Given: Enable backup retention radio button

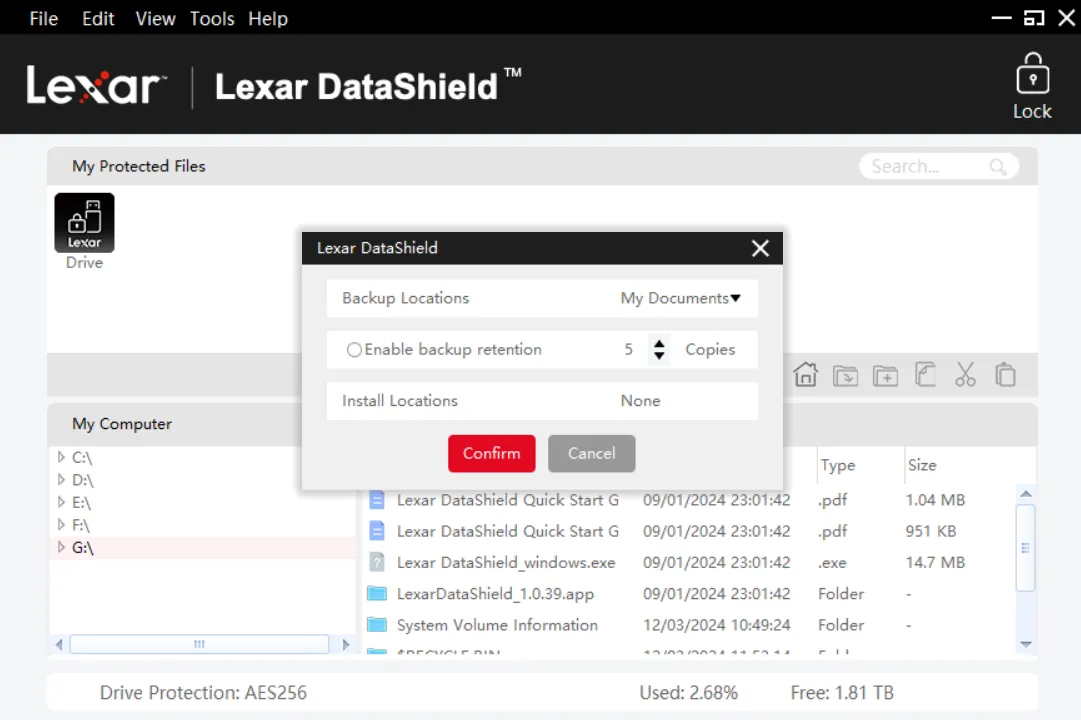Looking at the screenshot, I should pyautogui.click(x=354, y=350).
